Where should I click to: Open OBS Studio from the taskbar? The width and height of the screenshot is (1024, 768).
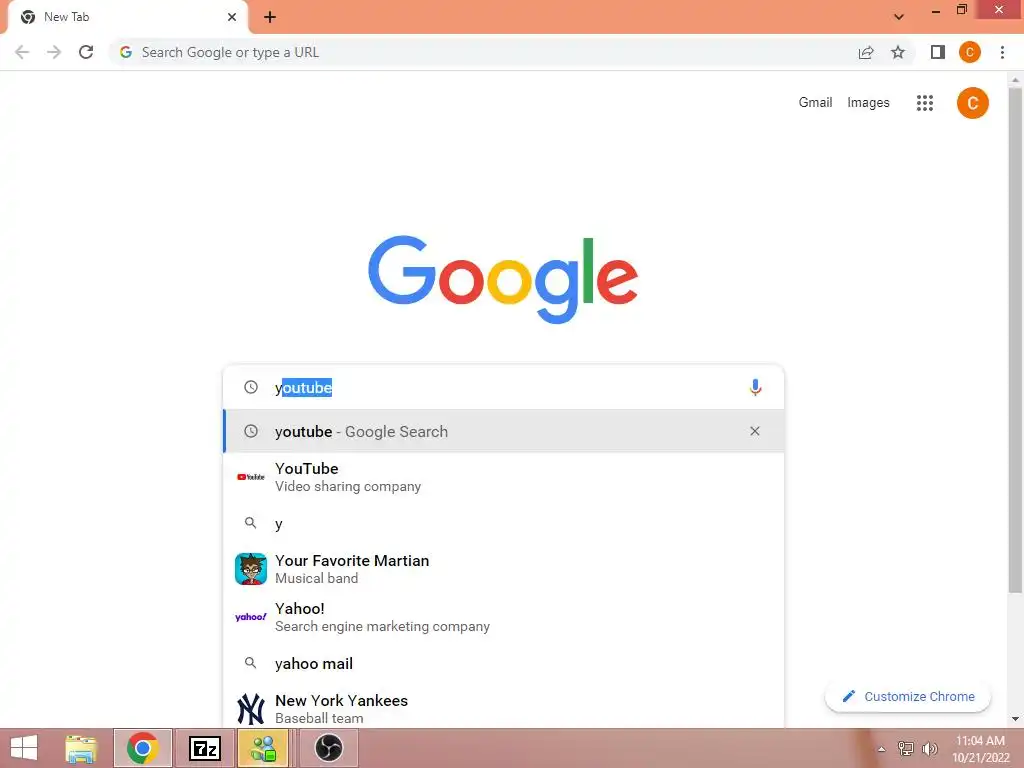(328, 748)
